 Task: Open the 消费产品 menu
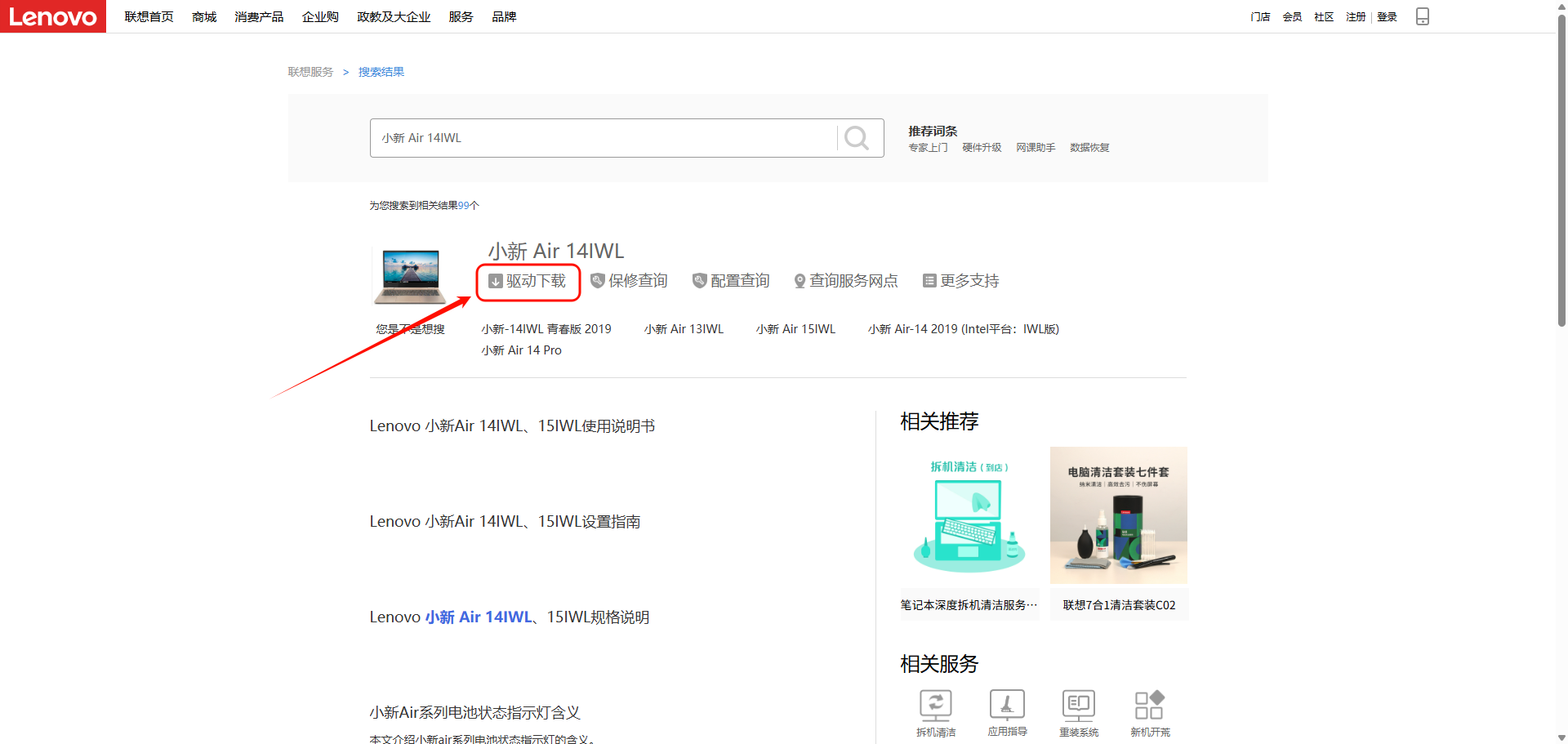(259, 17)
